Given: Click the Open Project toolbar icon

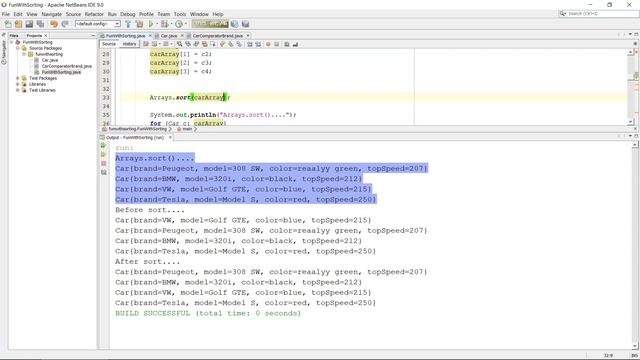Looking at the screenshot, I should (x=29, y=24).
